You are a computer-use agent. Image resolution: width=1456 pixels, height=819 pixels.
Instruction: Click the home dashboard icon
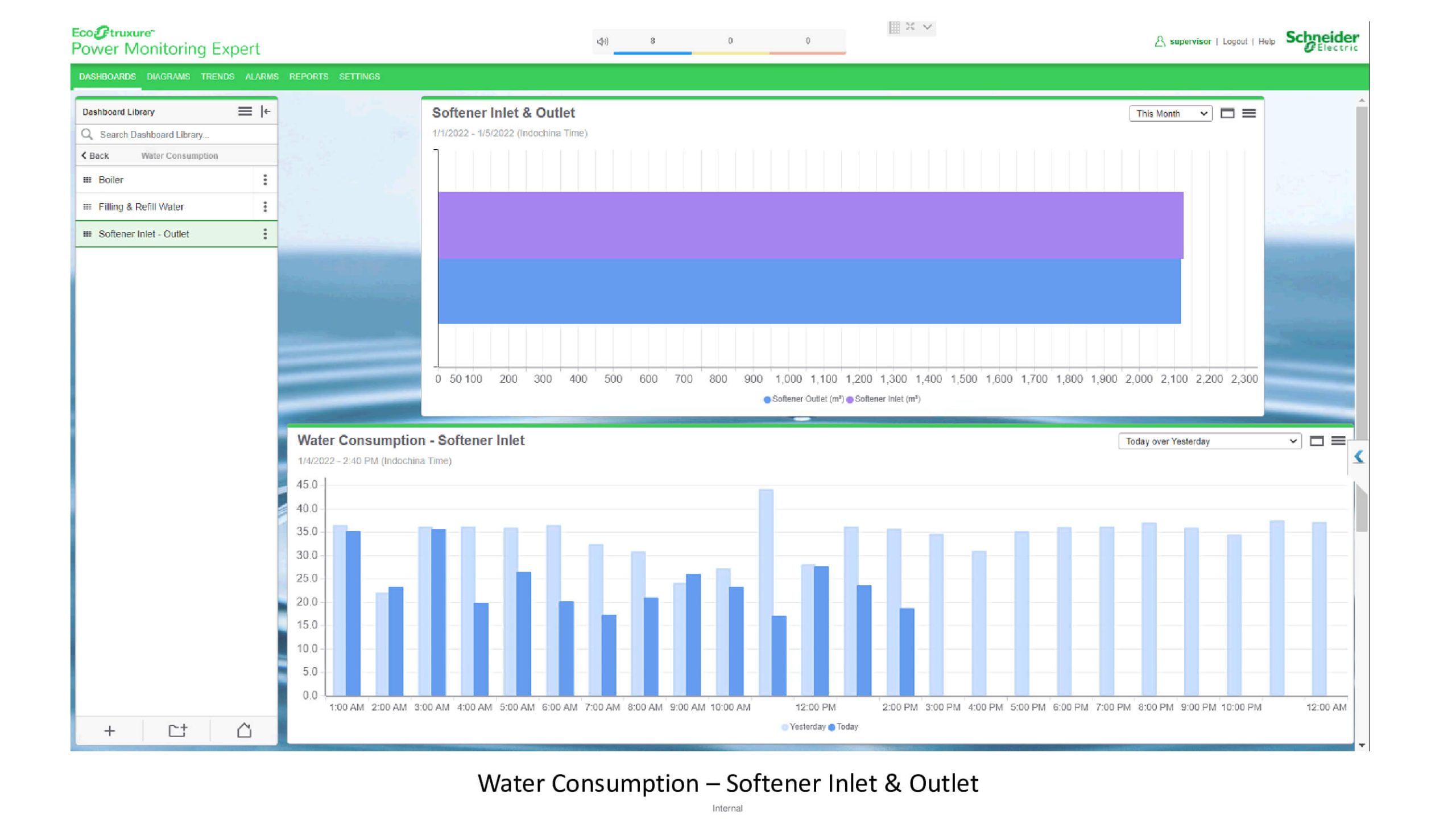(x=244, y=731)
